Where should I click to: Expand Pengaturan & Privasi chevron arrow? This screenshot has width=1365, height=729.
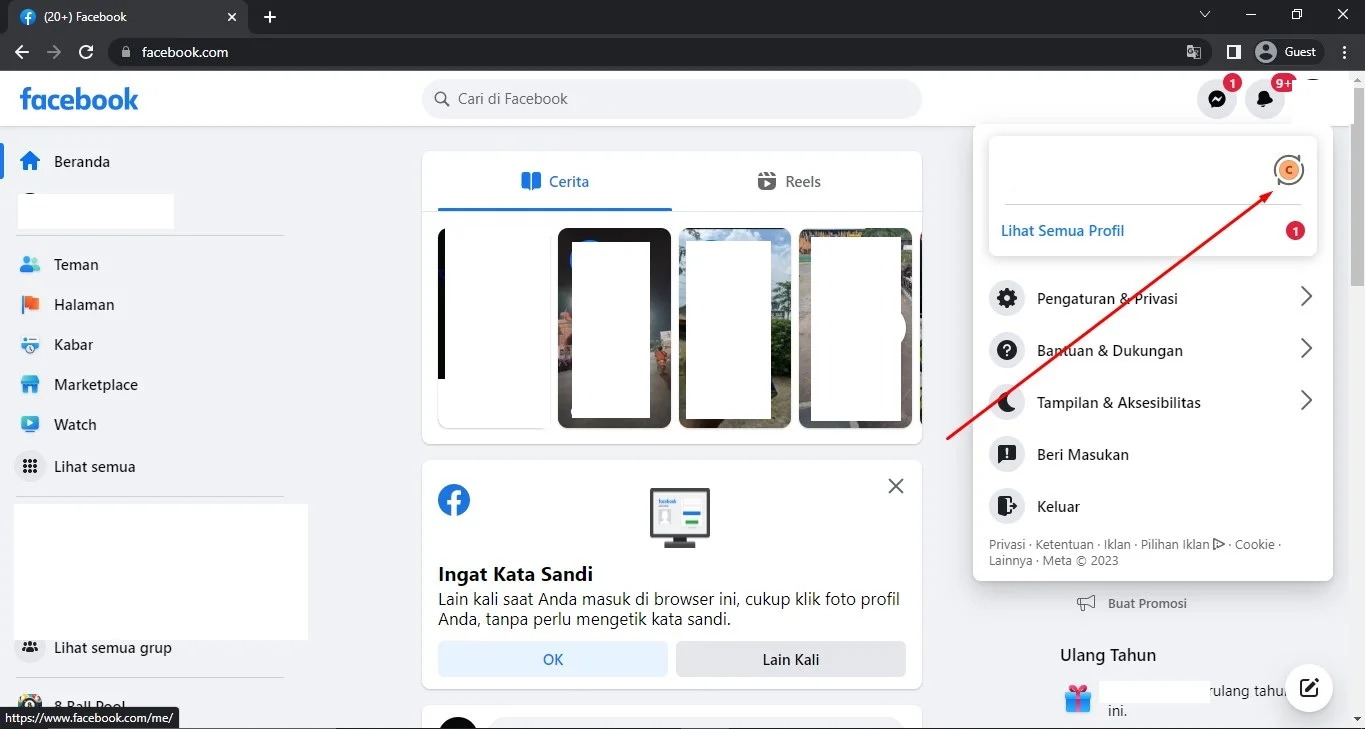pyautogui.click(x=1306, y=297)
